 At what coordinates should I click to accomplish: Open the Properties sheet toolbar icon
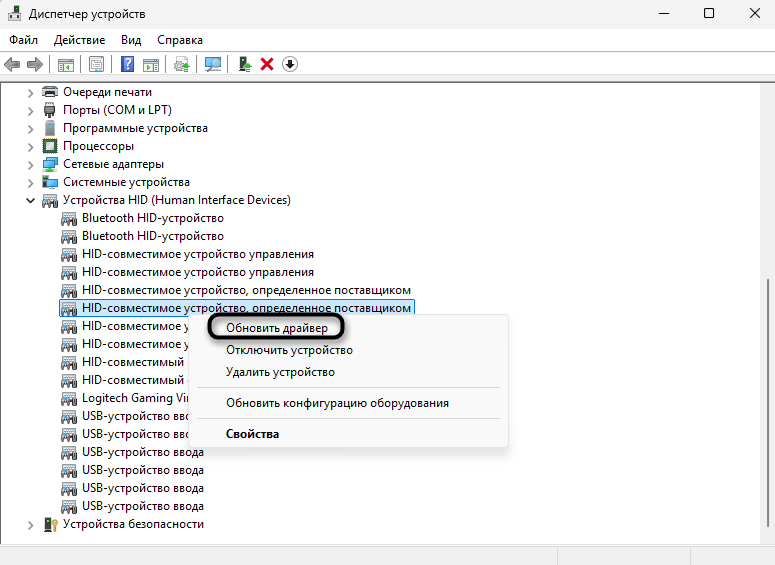point(96,64)
